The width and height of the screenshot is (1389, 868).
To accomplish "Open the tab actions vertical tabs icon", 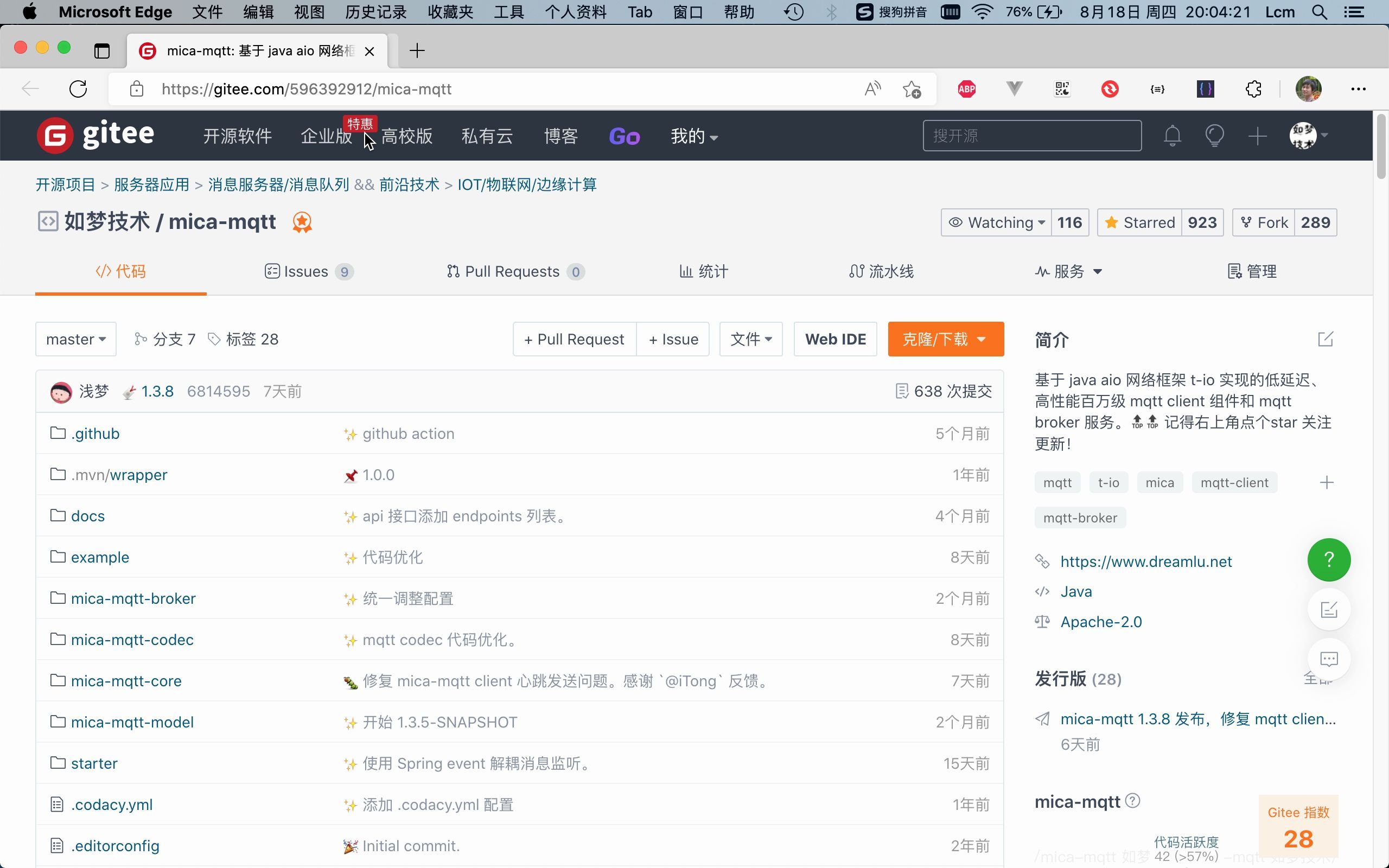I will [x=101, y=51].
